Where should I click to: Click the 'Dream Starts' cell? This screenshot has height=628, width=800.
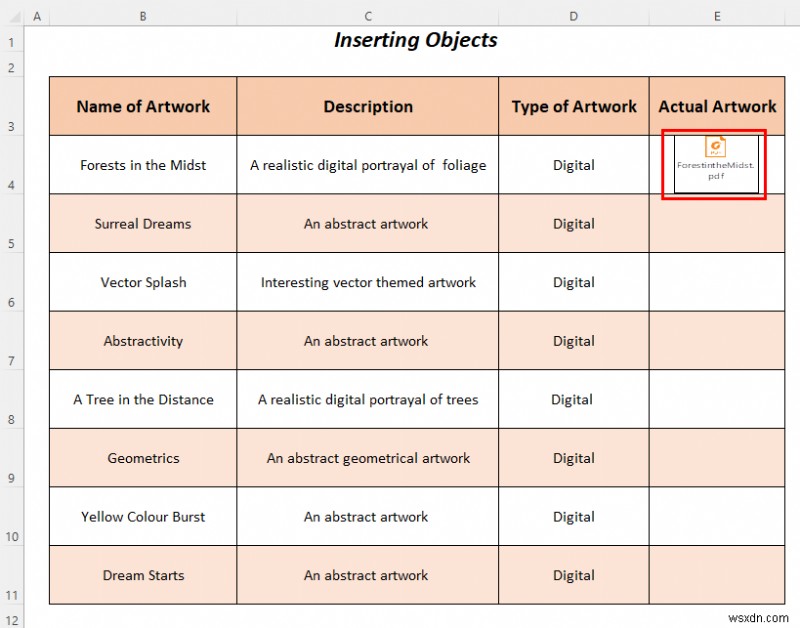pos(143,575)
